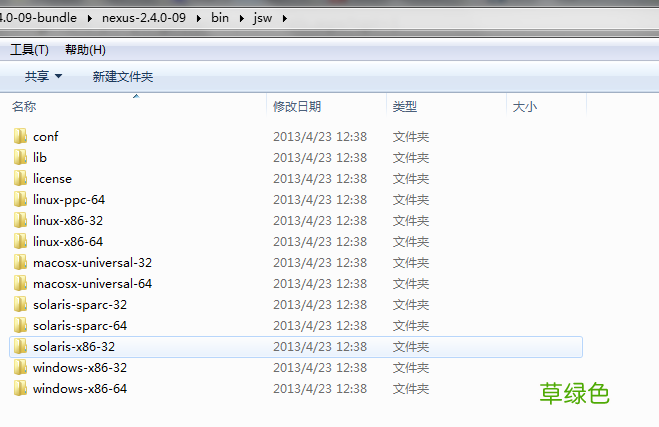Screen dimensions: 659x427
Task: Go to jsw in the address bar
Action: pyautogui.click(x=263, y=18)
